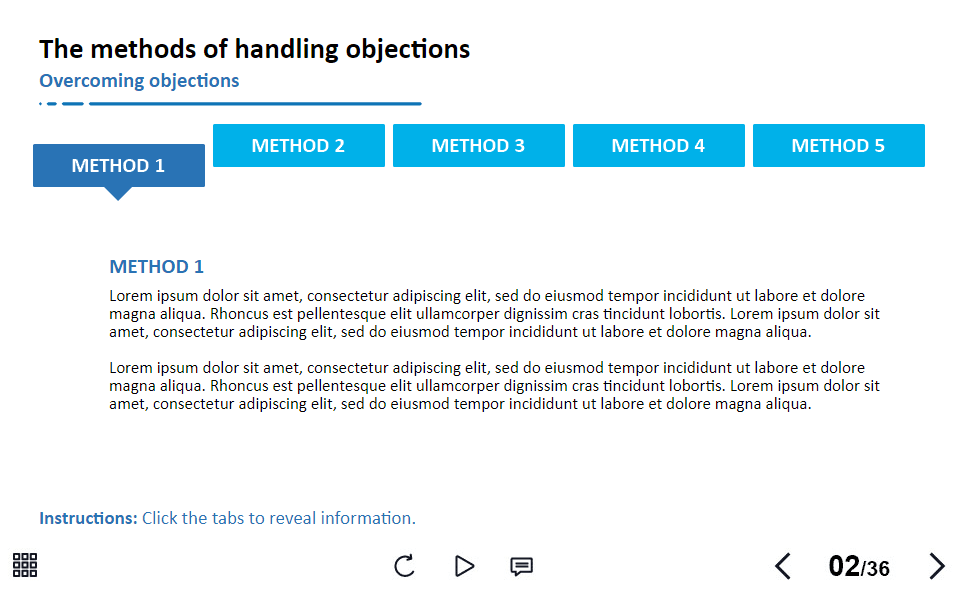Click the blue line under the subtitle
This screenshot has width=960, height=590.
click(230, 104)
